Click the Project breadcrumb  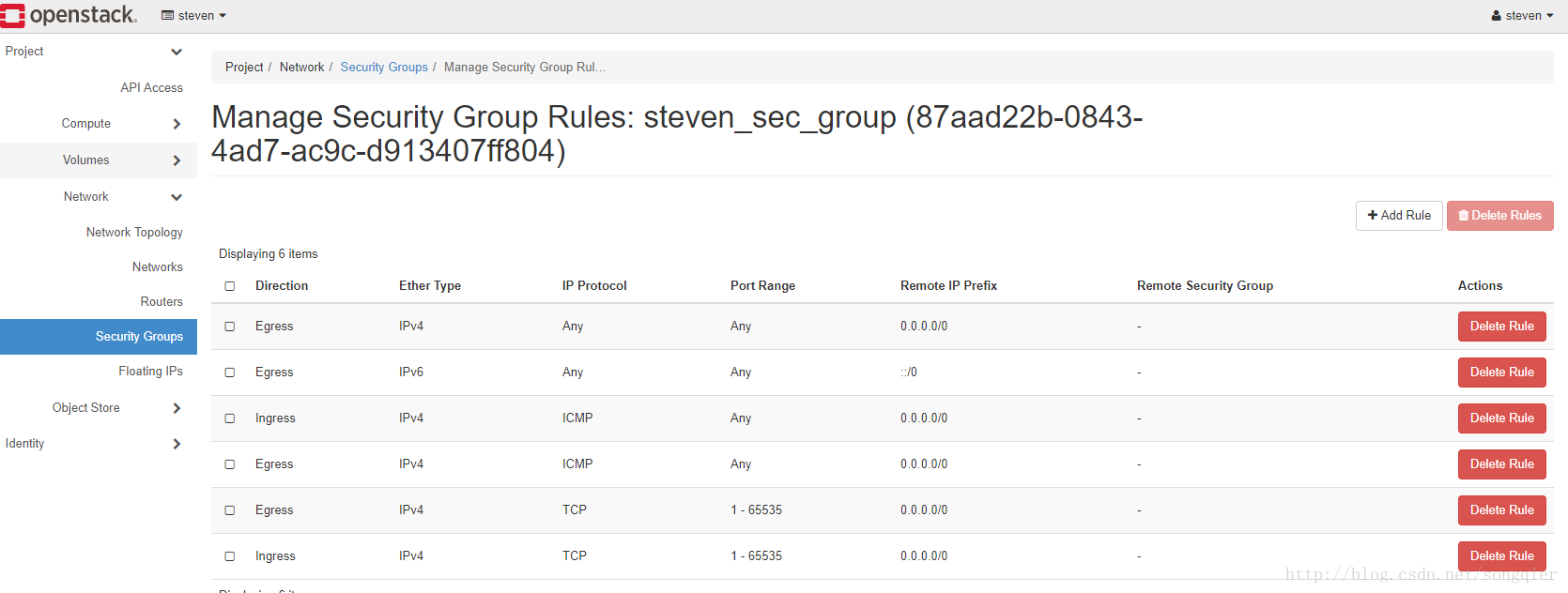(244, 68)
